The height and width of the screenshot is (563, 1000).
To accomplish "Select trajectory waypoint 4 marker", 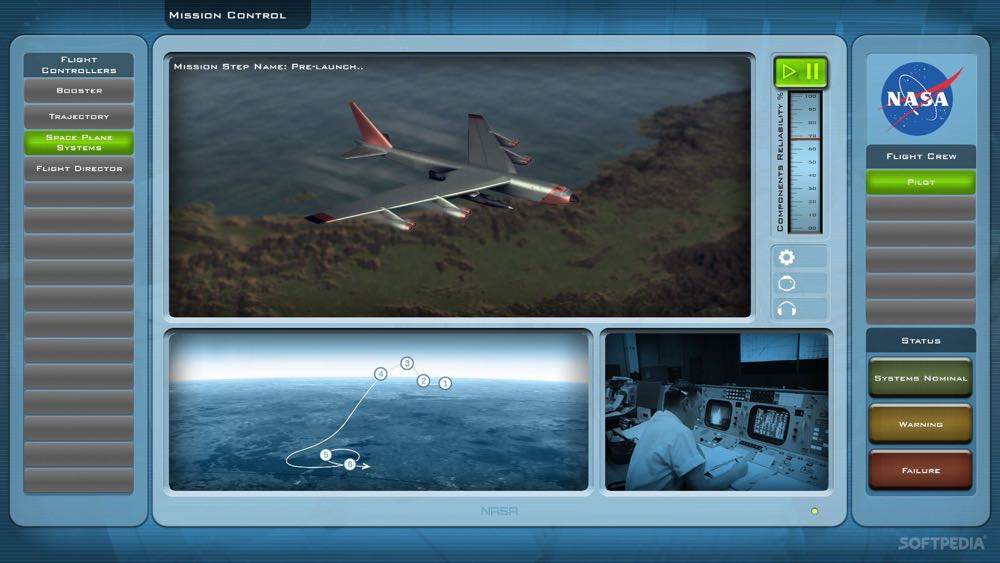I will pyautogui.click(x=380, y=374).
